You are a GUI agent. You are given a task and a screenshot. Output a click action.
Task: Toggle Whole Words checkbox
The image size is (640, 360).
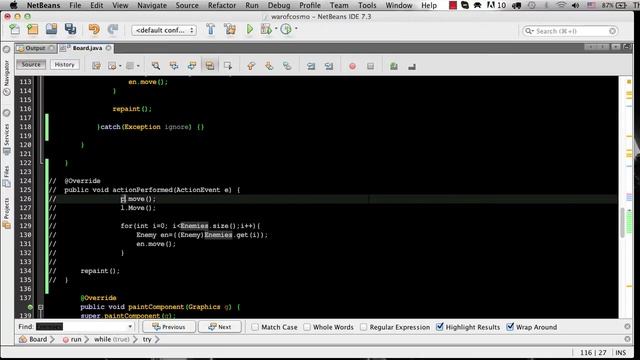click(307, 327)
